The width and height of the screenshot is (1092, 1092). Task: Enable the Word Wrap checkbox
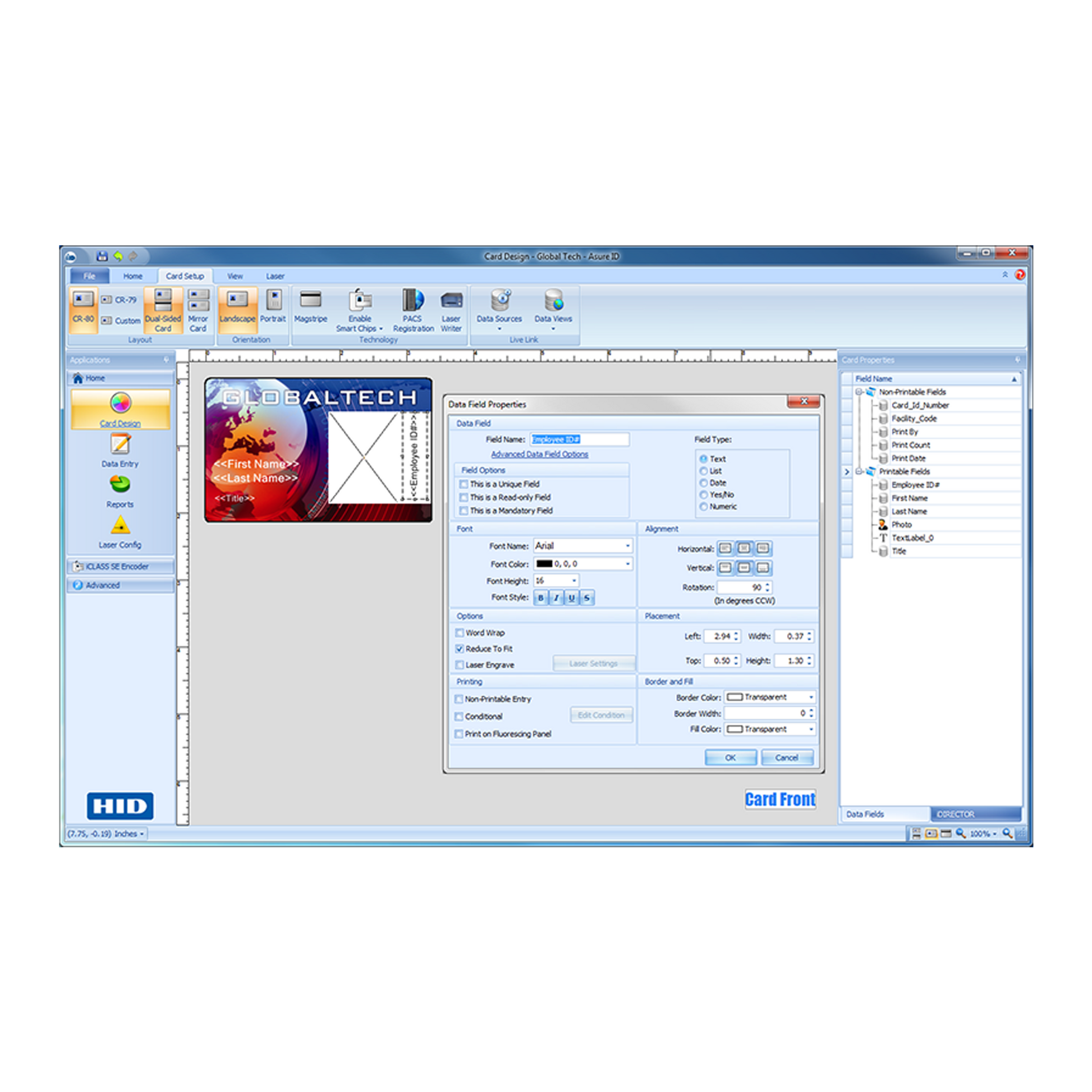[460, 633]
